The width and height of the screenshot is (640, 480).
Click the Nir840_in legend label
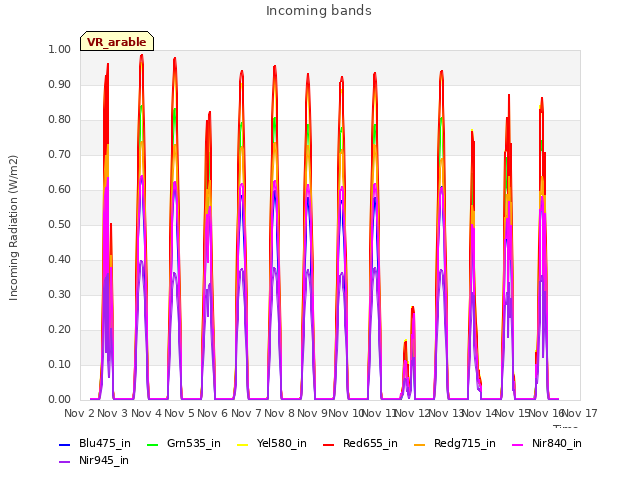557,443
